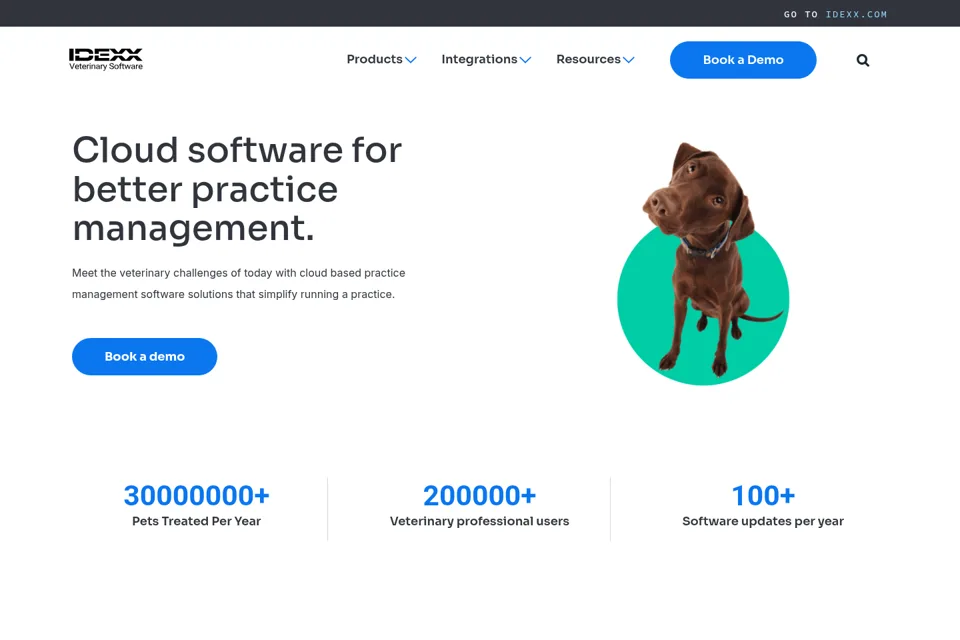Click the 'Meet the veterinary challenges' paragraph
Image resolution: width=960 pixels, height=640 pixels.
pyautogui.click(x=239, y=284)
